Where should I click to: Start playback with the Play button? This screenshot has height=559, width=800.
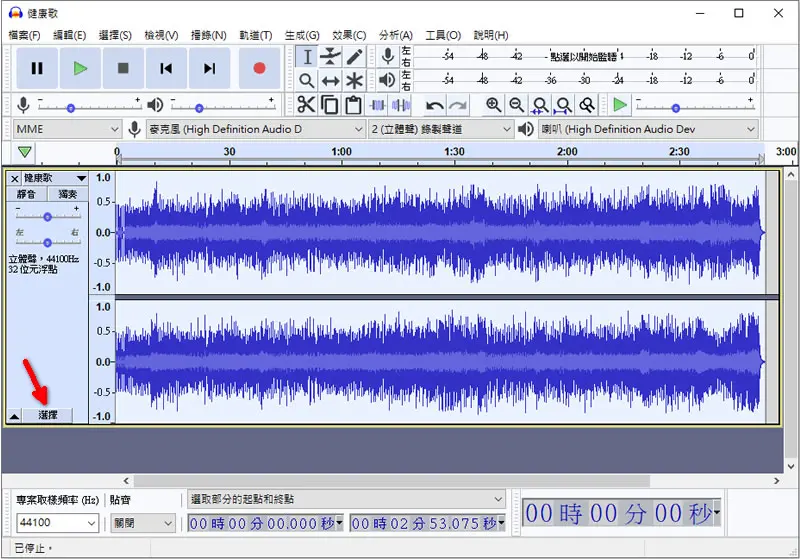pyautogui.click(x=80, y=68)
